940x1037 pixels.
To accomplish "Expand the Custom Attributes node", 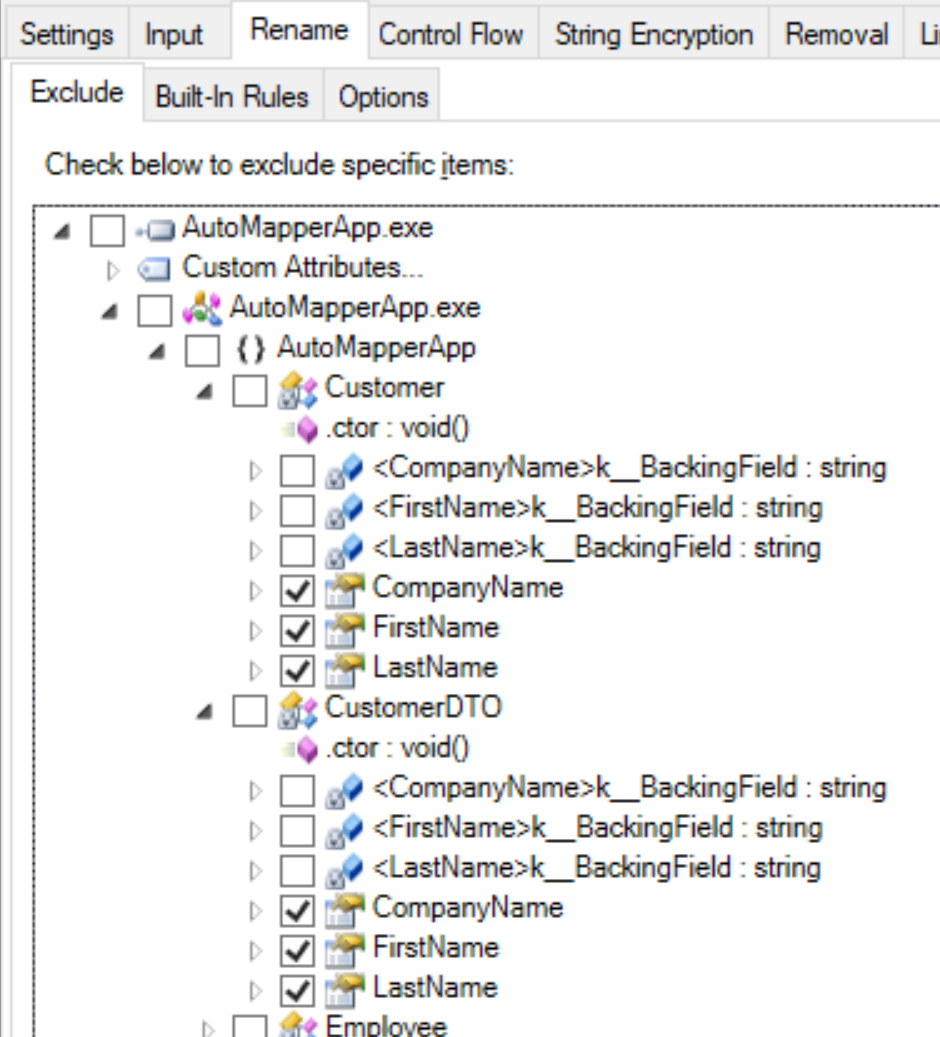I will click(x=113, y=270).
